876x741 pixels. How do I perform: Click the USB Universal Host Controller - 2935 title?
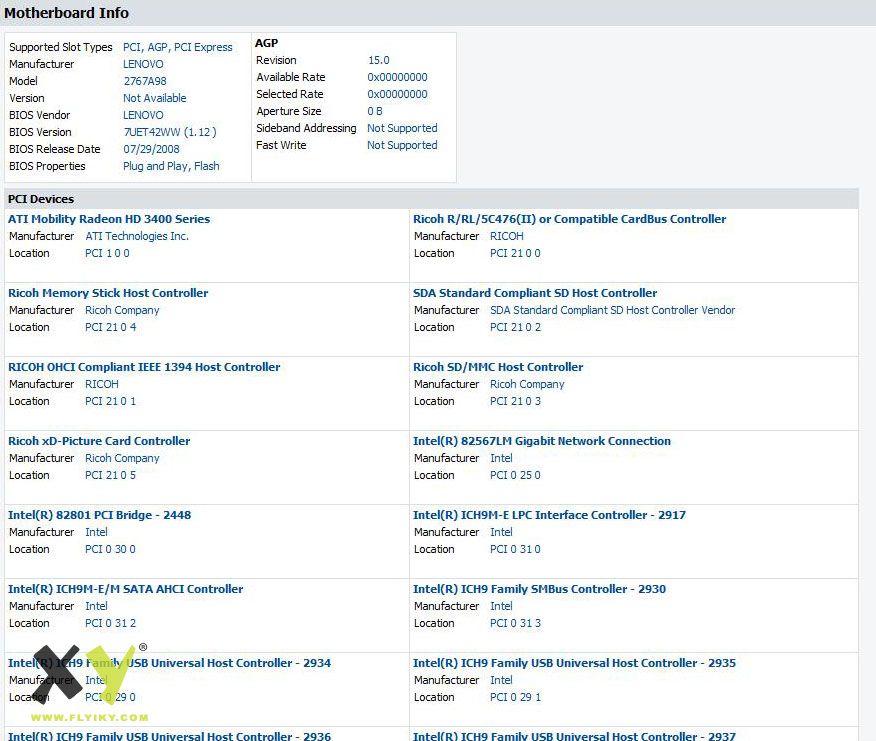574,663
